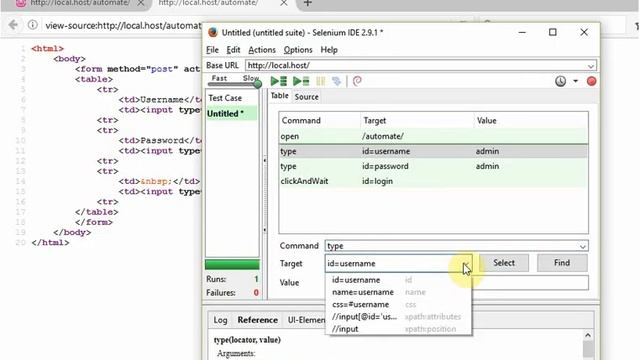Choose css=#username locator option
The width and height of the screenshot is (640, 360).
click(x=398, y=304)
